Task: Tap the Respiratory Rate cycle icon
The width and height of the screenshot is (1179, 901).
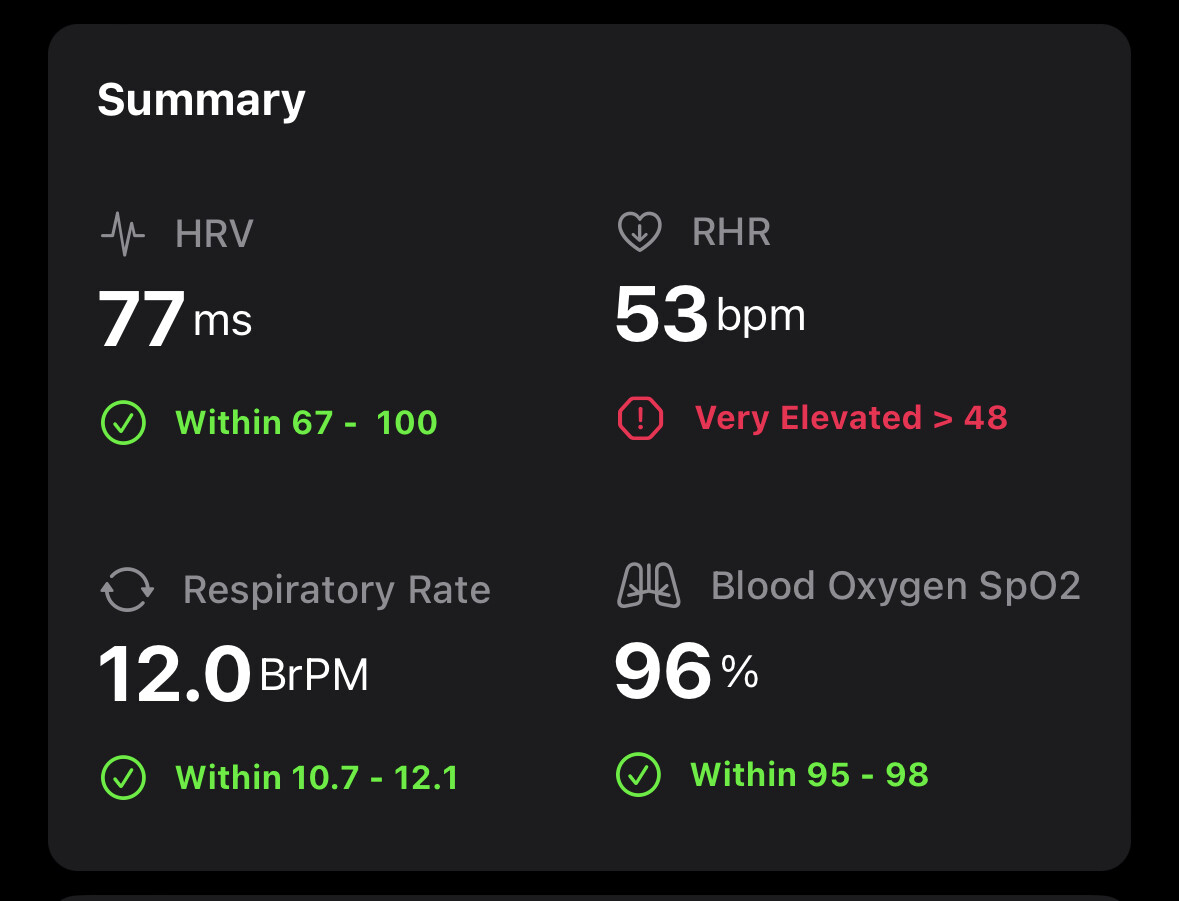Action: [127, 590]
